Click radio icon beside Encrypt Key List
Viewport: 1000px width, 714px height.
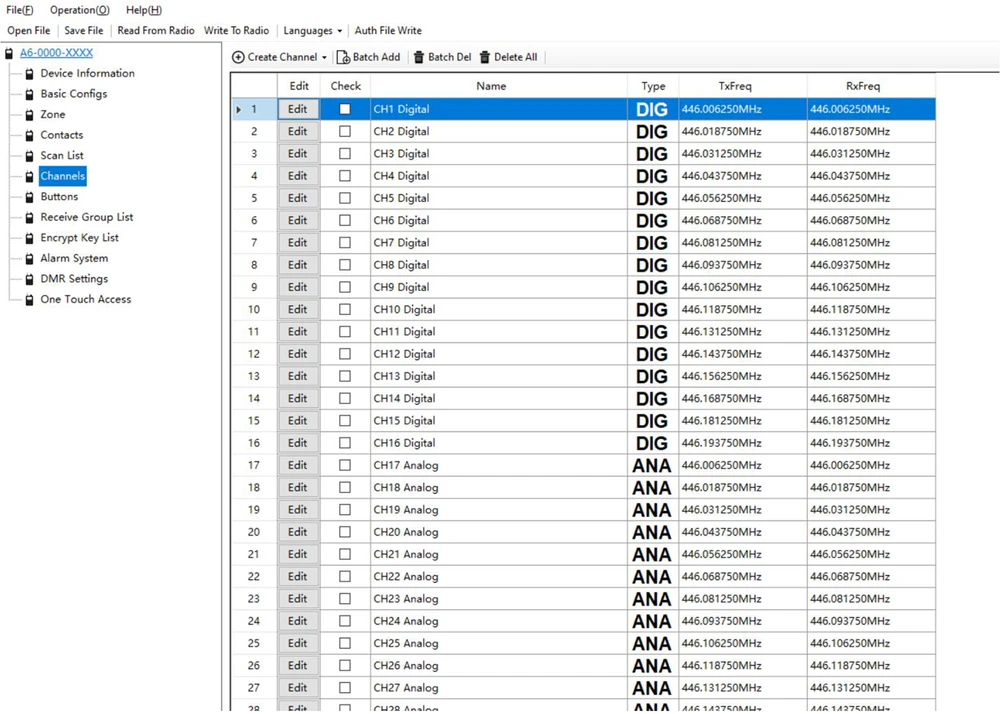(x=29, y=238)
